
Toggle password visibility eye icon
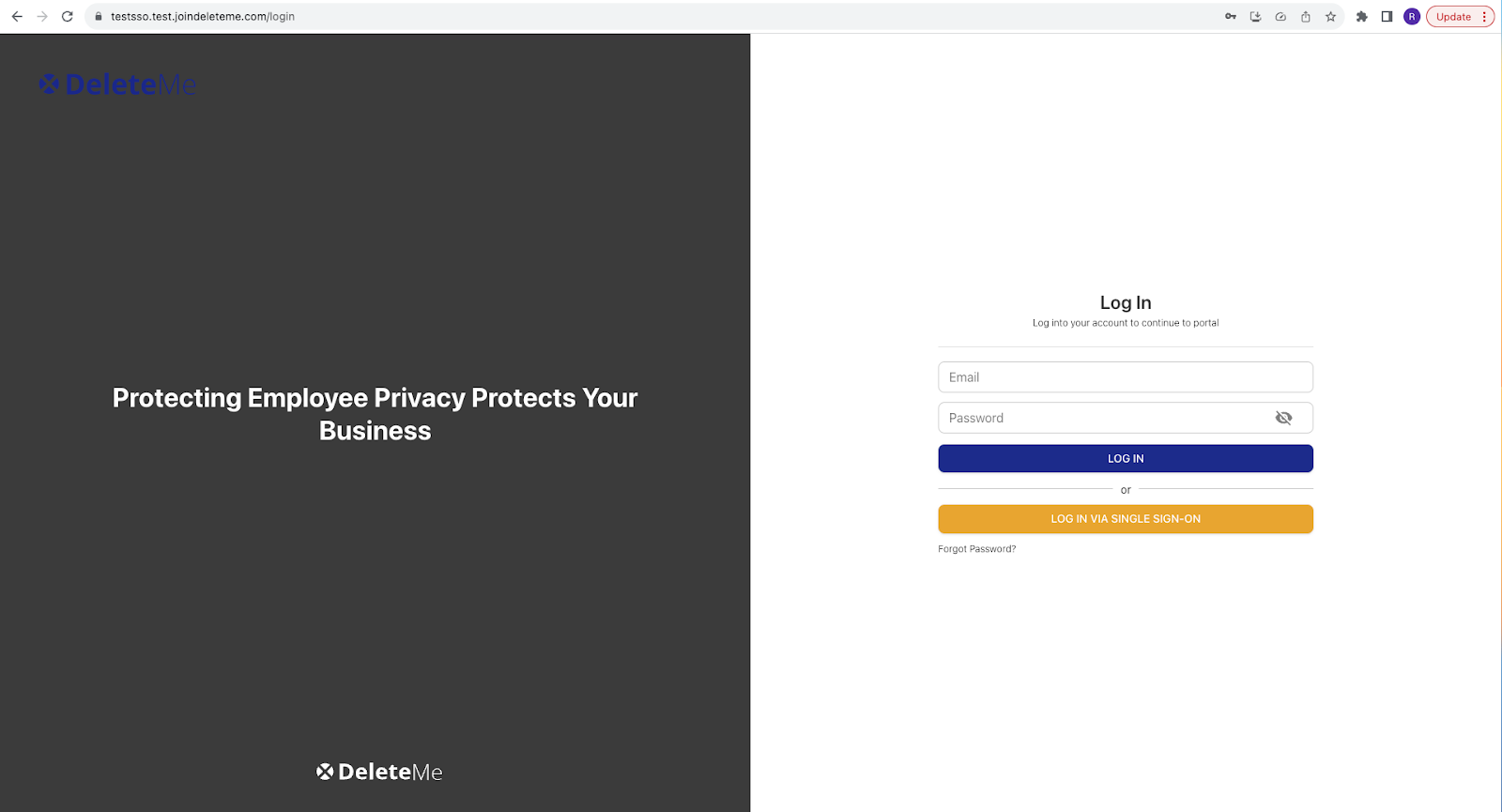pyautogui.click(x=1283, y=418)
